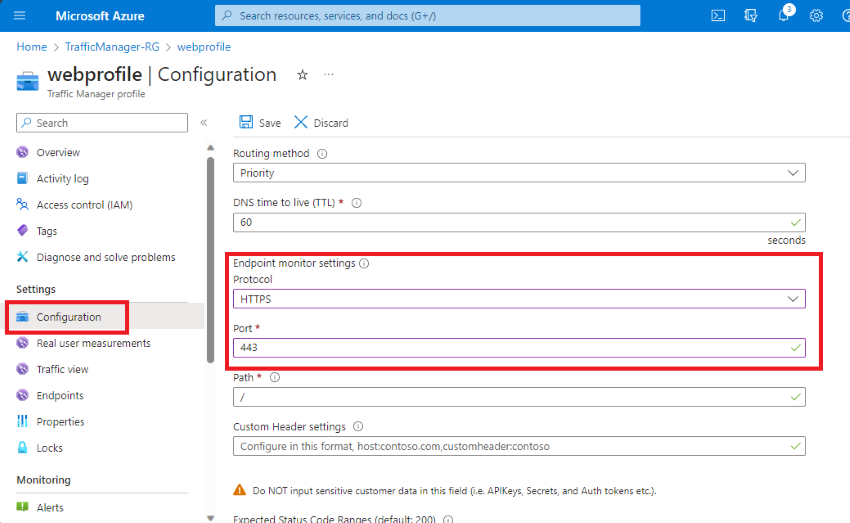Open Cloud Shell from the top bar
The height and width of the screenshot is (523, 850).
click(718, 16)
